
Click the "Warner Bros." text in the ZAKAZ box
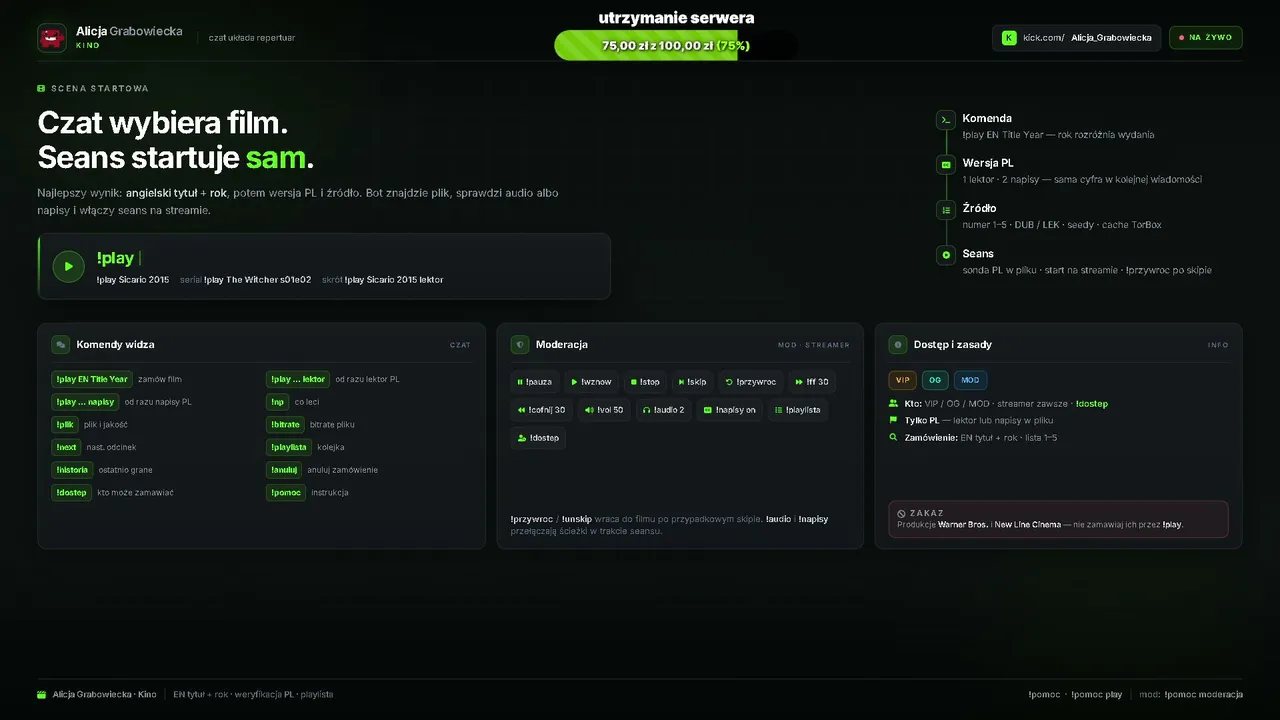963,524
